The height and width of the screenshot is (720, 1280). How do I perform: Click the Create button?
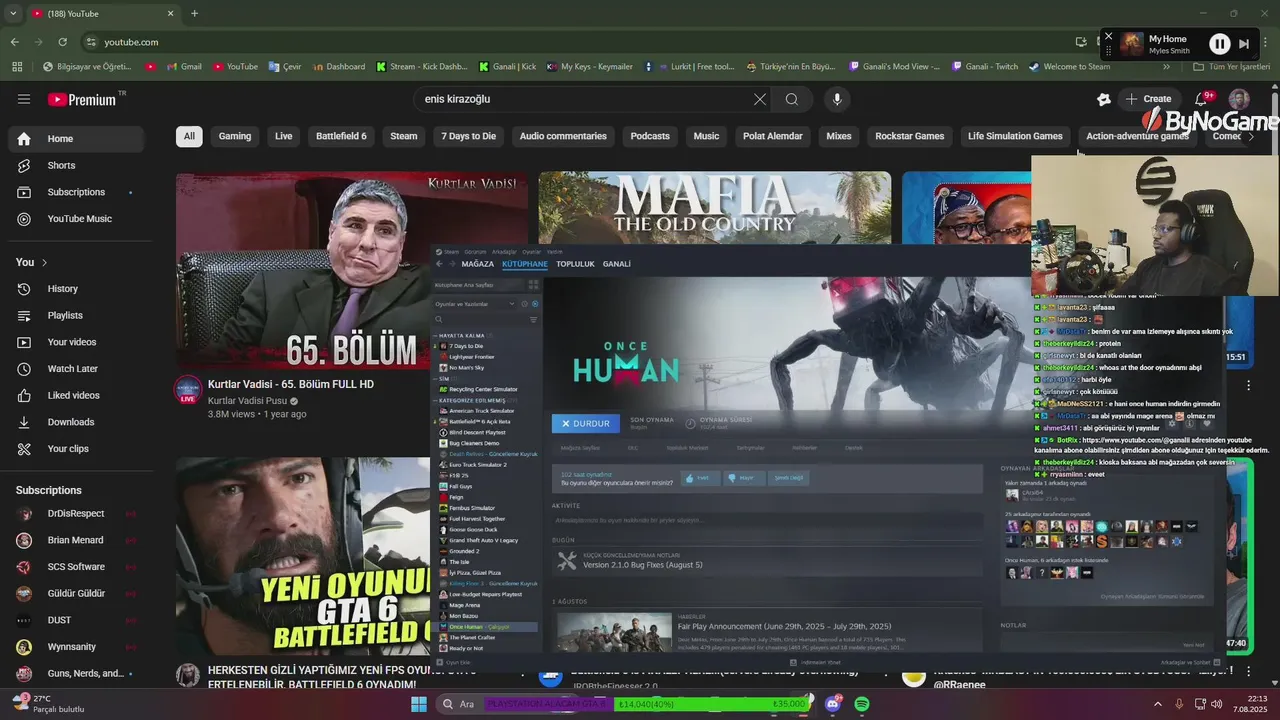coord(1148,99)
